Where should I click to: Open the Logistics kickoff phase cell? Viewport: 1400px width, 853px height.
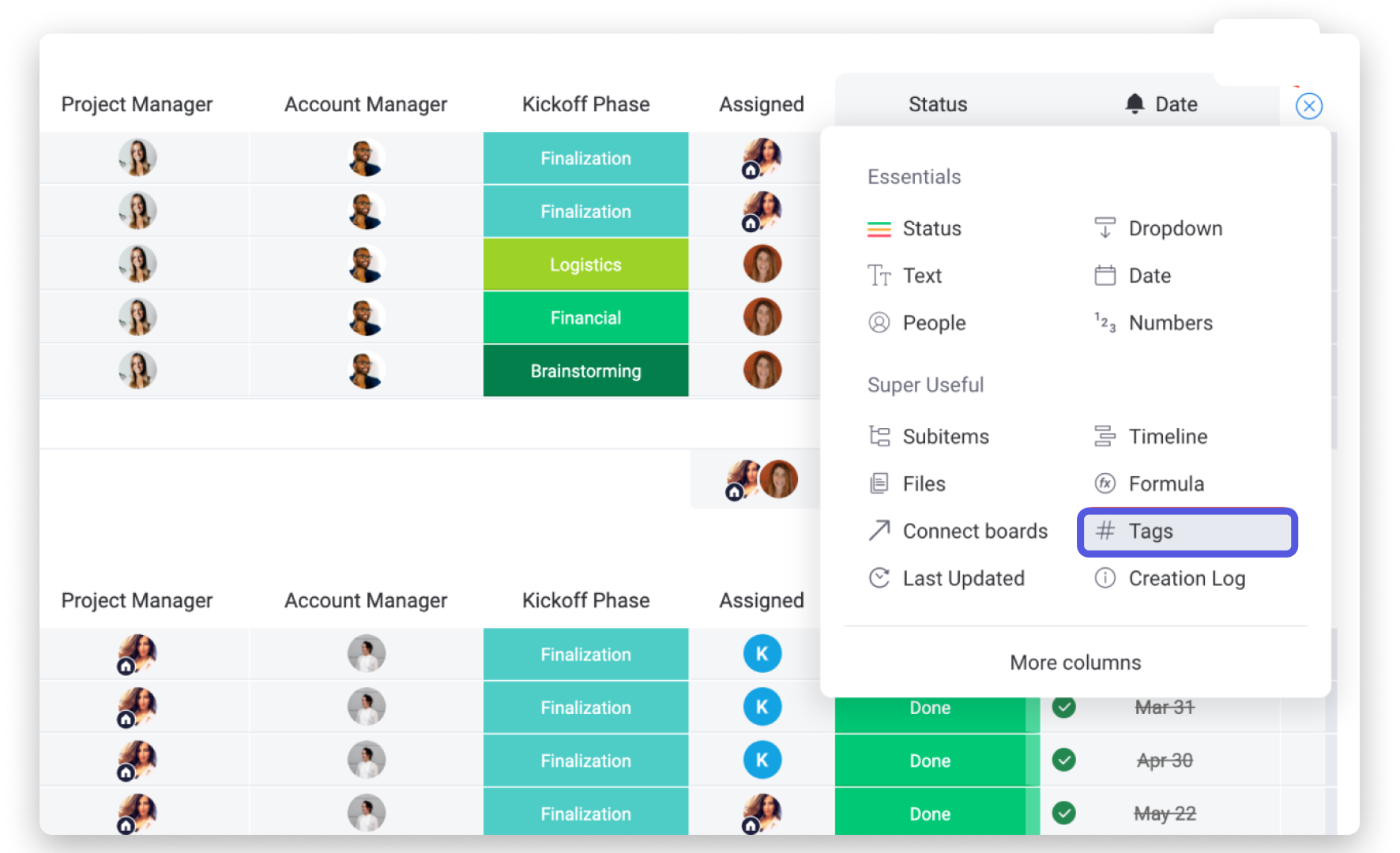(585, 265)
